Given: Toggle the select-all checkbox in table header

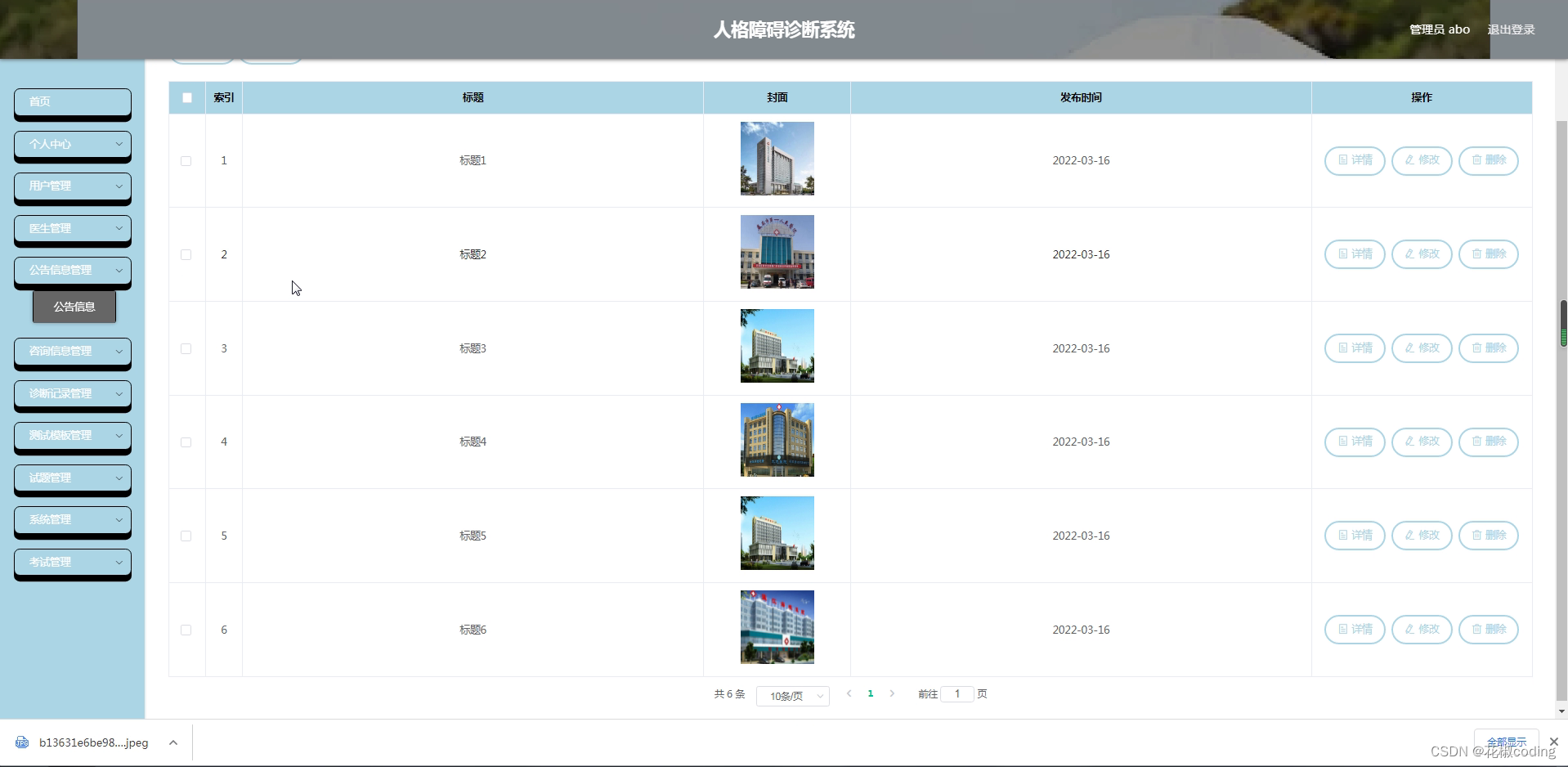Looking at the screenshot, I should click(186, 97).
